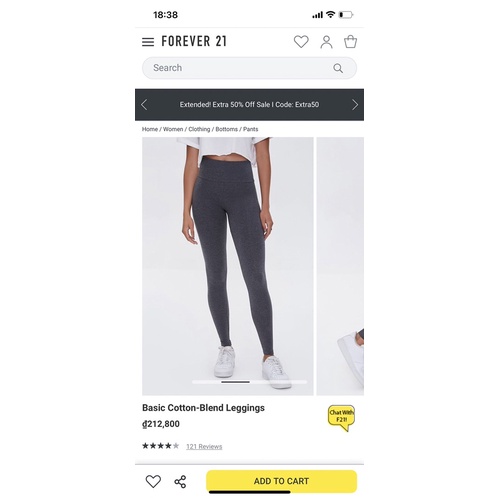
Task: Favorite the leggings with bottom heart
Action: [x=153, y=481]
